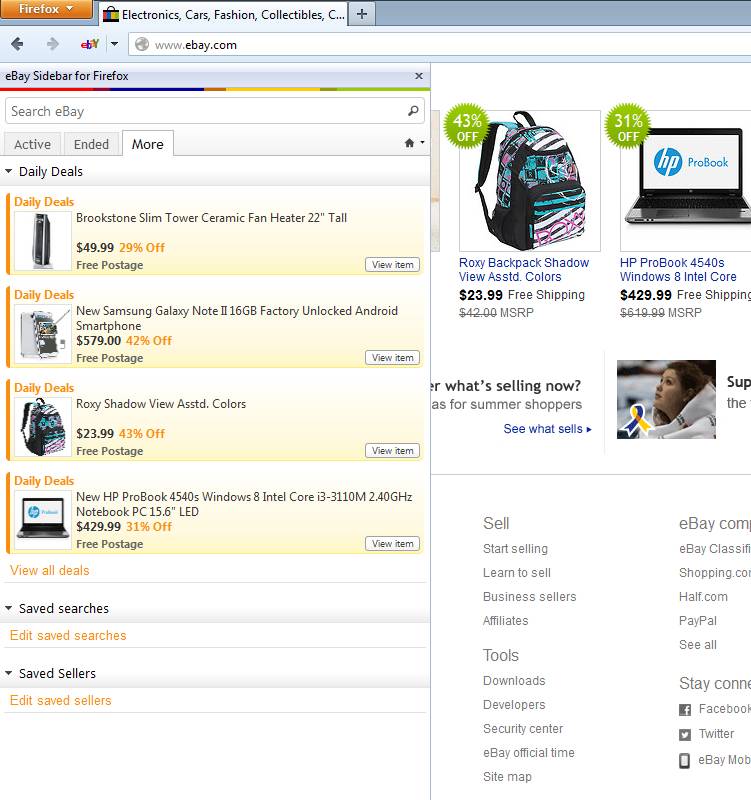Open Roxy Backpack Shadow View link
Viewport: 751px width, 800px height.
click(x=523, y=270)
